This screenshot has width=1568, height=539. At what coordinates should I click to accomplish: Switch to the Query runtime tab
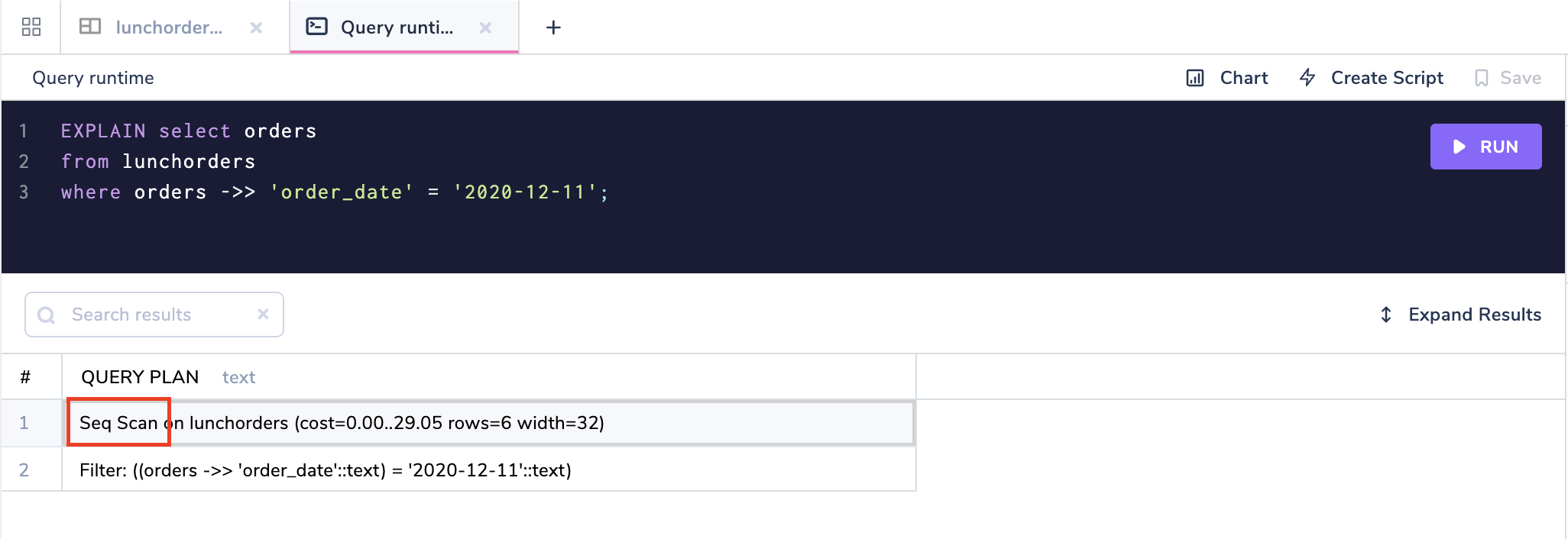(397, 27)
